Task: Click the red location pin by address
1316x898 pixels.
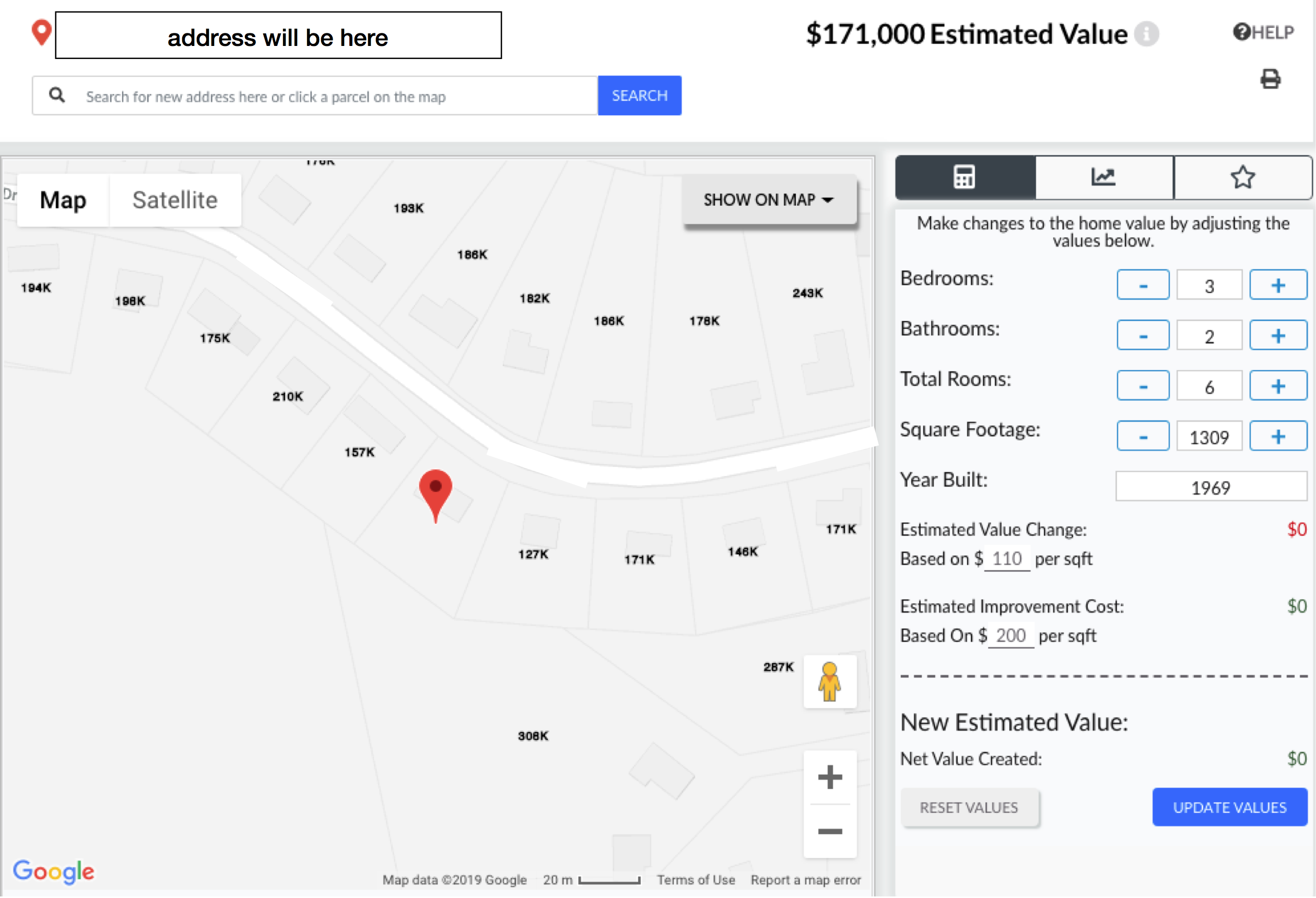Action: pos(41,32)
